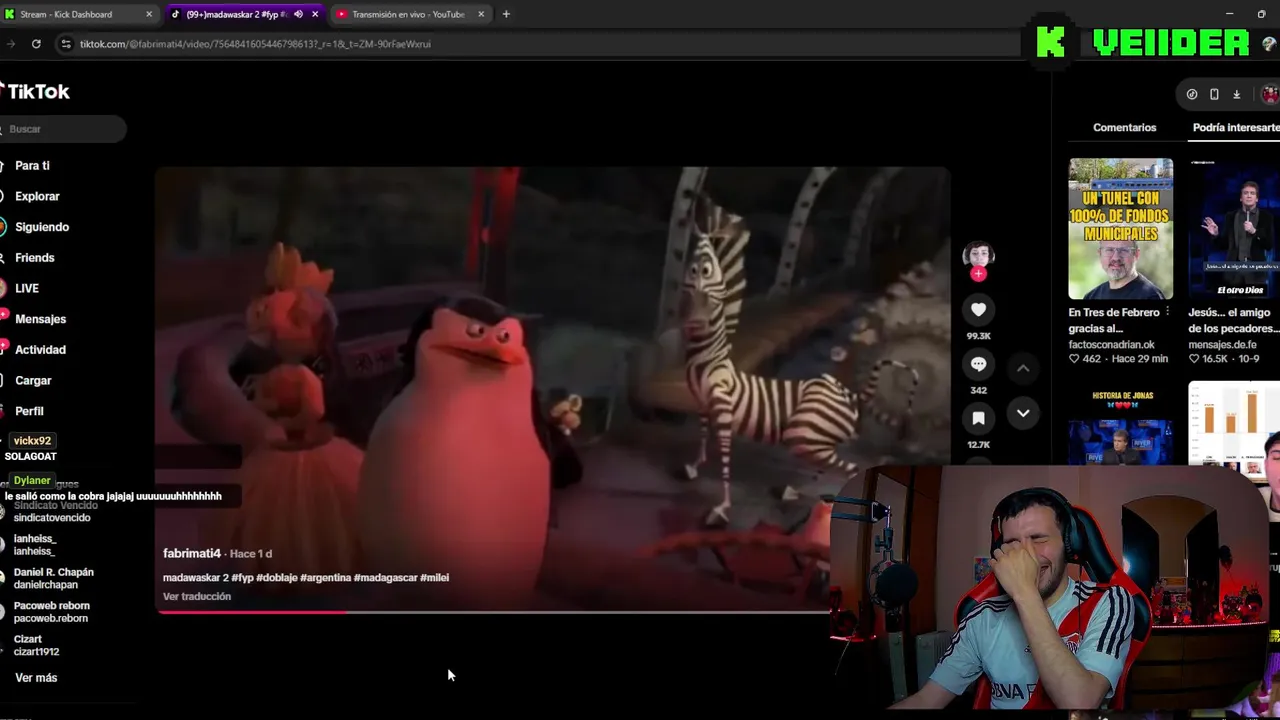Open followed account Sindicato Vencido
Viewport: 1280px width, 720px height.
pyautogui.click(x=55, y=511)
